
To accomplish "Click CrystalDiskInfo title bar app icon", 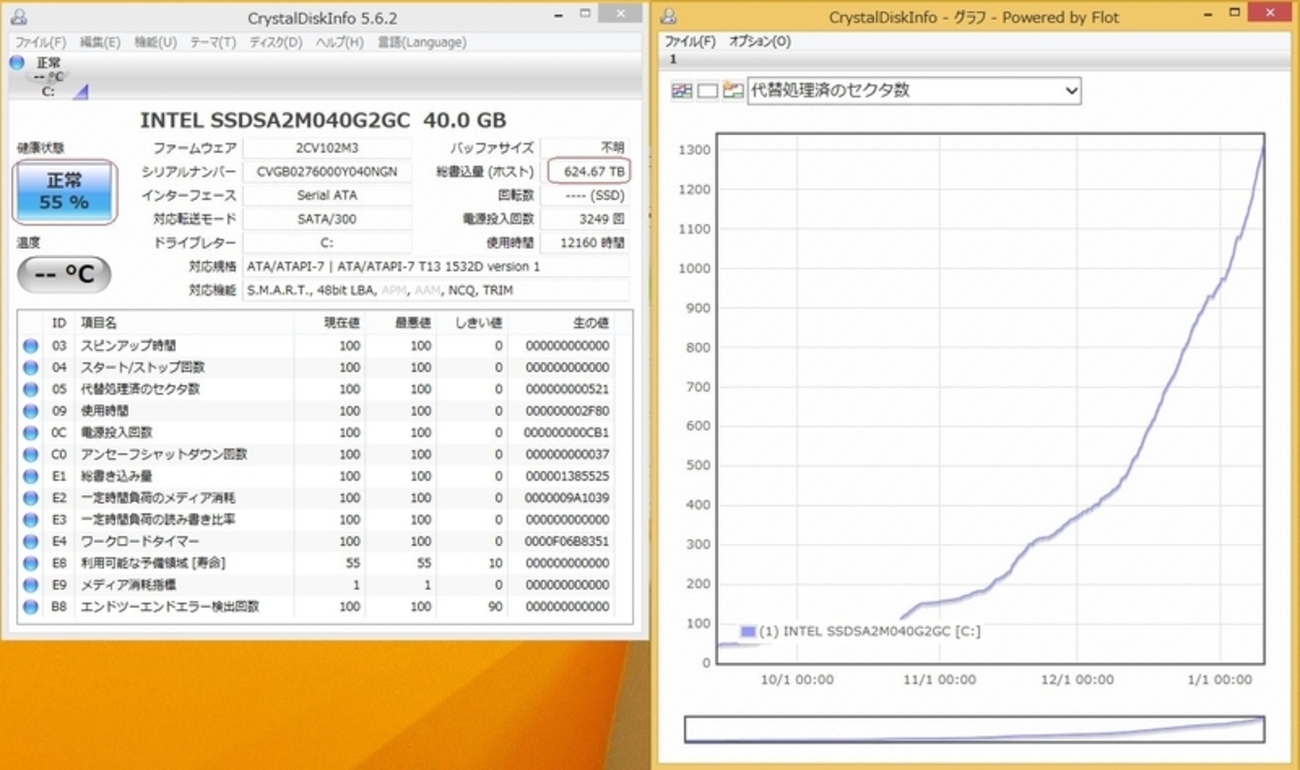I will point(18,17).
